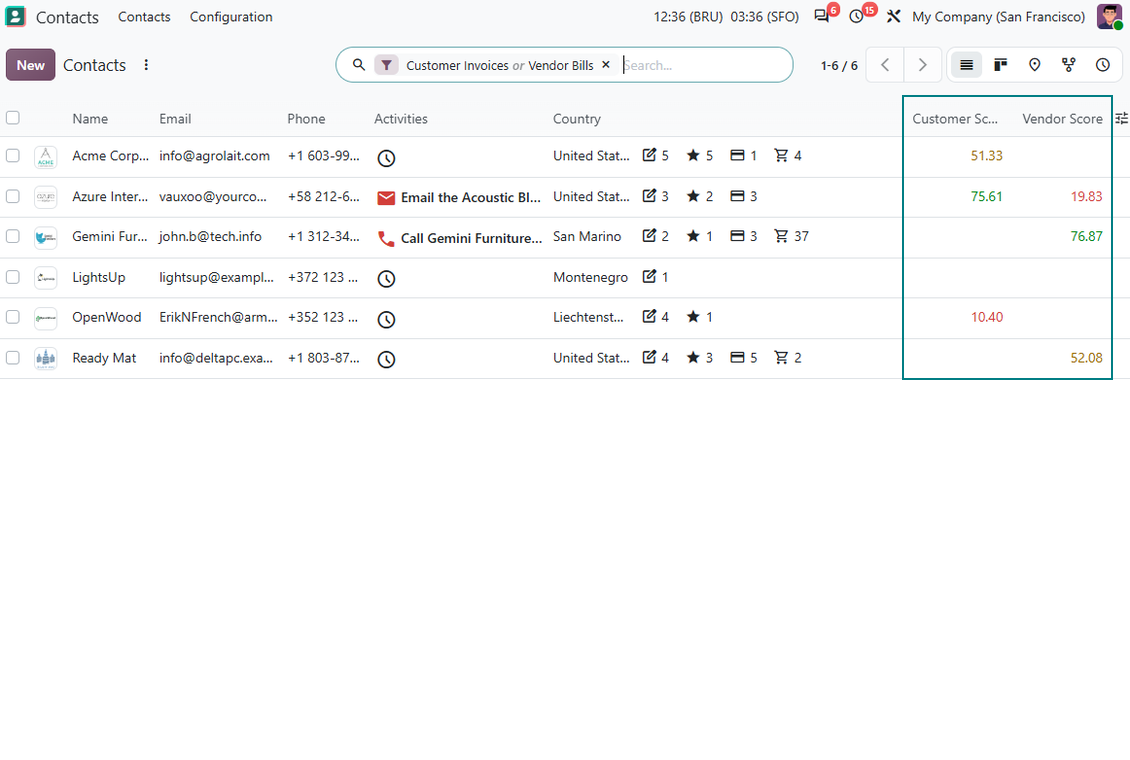Viewport: 1130px width, 760px height.
Task: Remove the Customer Invoices or Vendor Bills filter
Action: pos(606,65)
